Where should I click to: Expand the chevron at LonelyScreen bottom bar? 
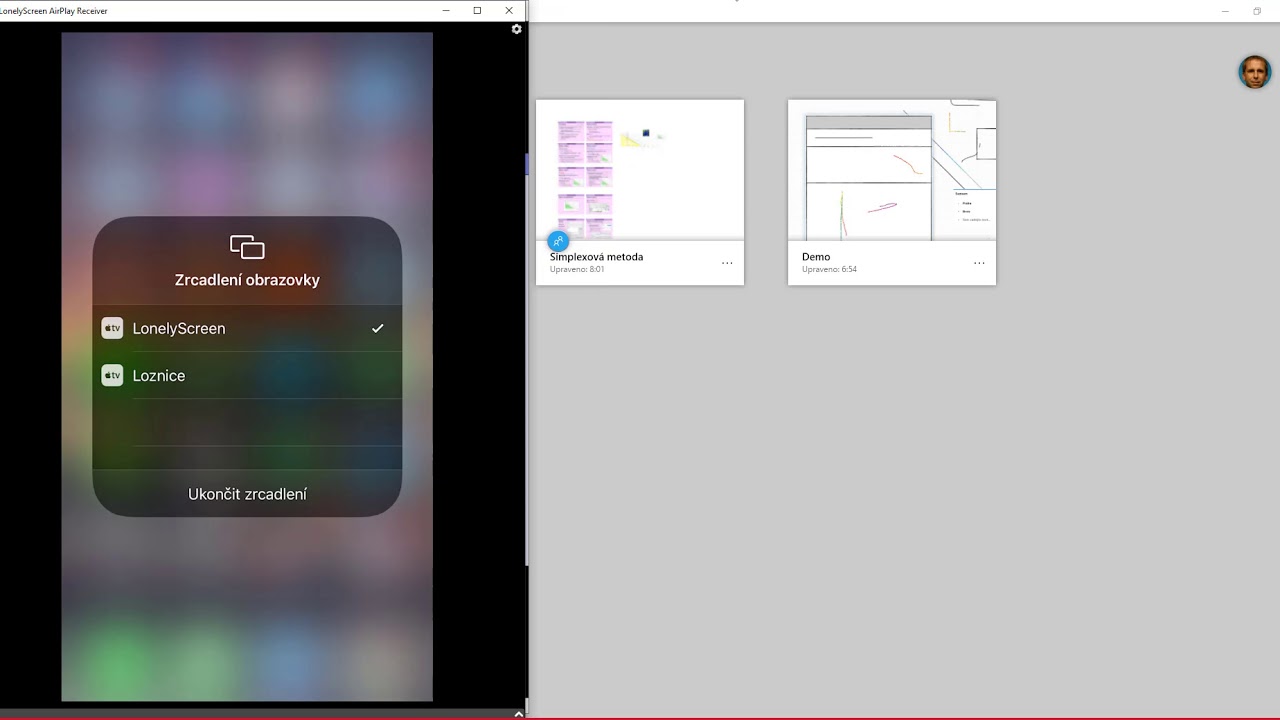tap(518, 714)
